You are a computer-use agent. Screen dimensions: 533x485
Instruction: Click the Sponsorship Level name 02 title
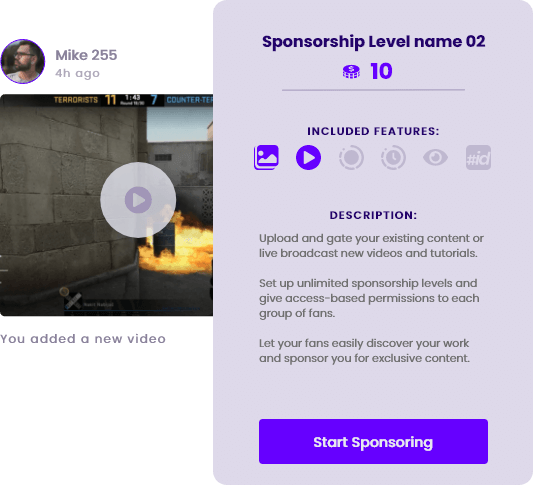tap(373, 42)
